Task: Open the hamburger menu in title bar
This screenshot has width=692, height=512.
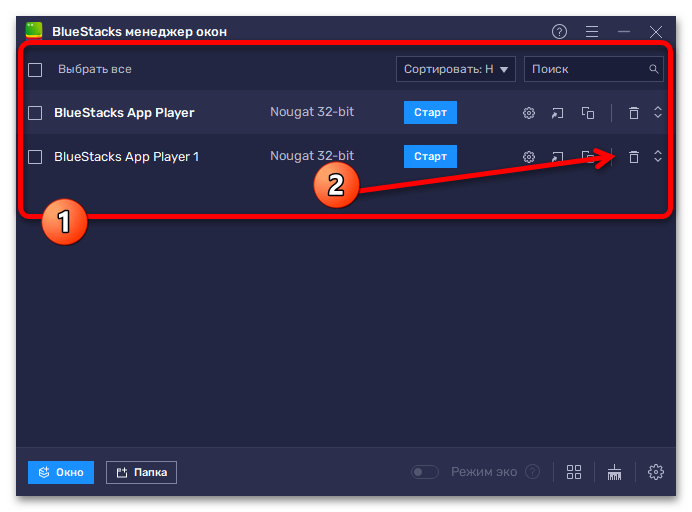Action: coord(592,32)
